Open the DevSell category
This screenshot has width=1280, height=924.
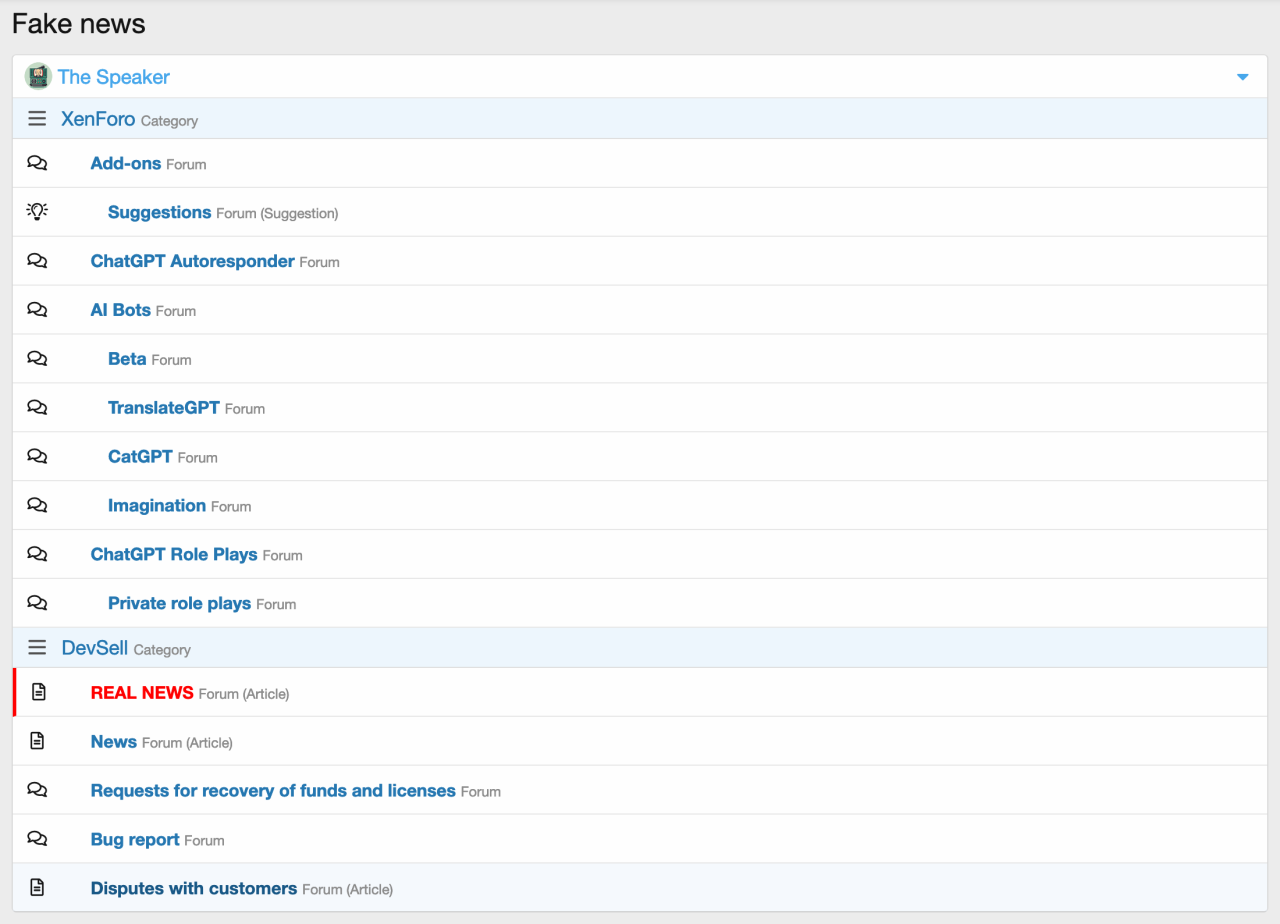[x=94, y=648]
